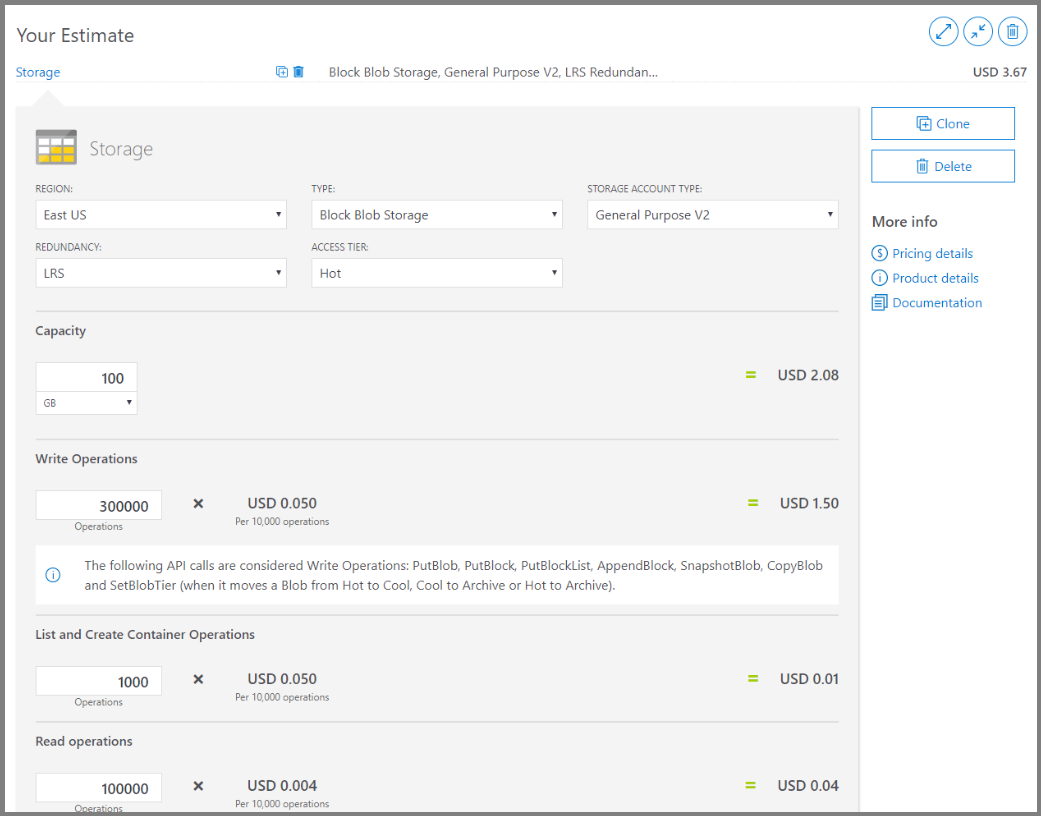
Task: Click the 'Capacity' section heading
Action: [x=60, y=331]
